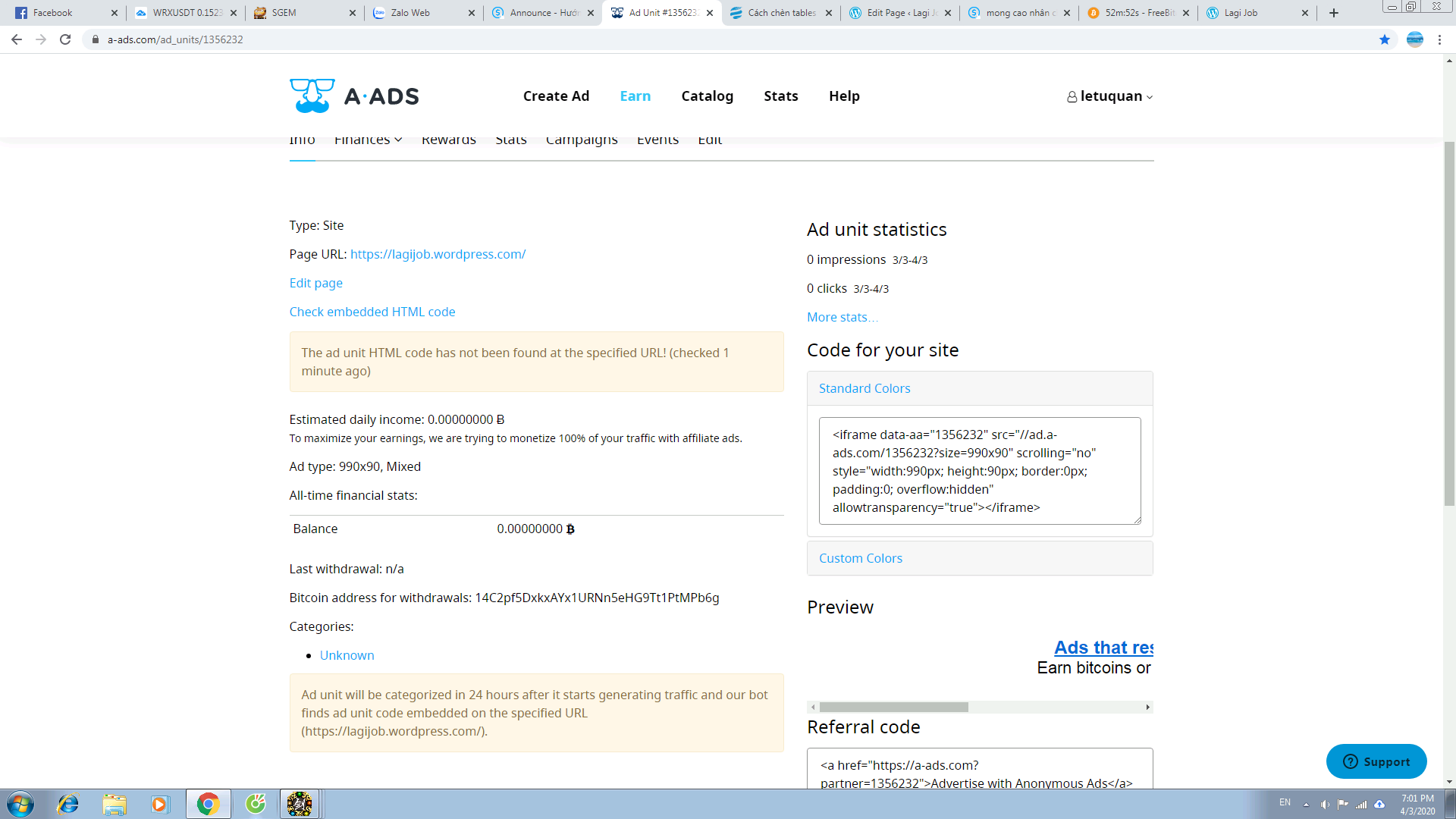Open a new tab with plus icon
Image resolution: width=1456 pixels, height=819 pixels.
click(1334, 13)
